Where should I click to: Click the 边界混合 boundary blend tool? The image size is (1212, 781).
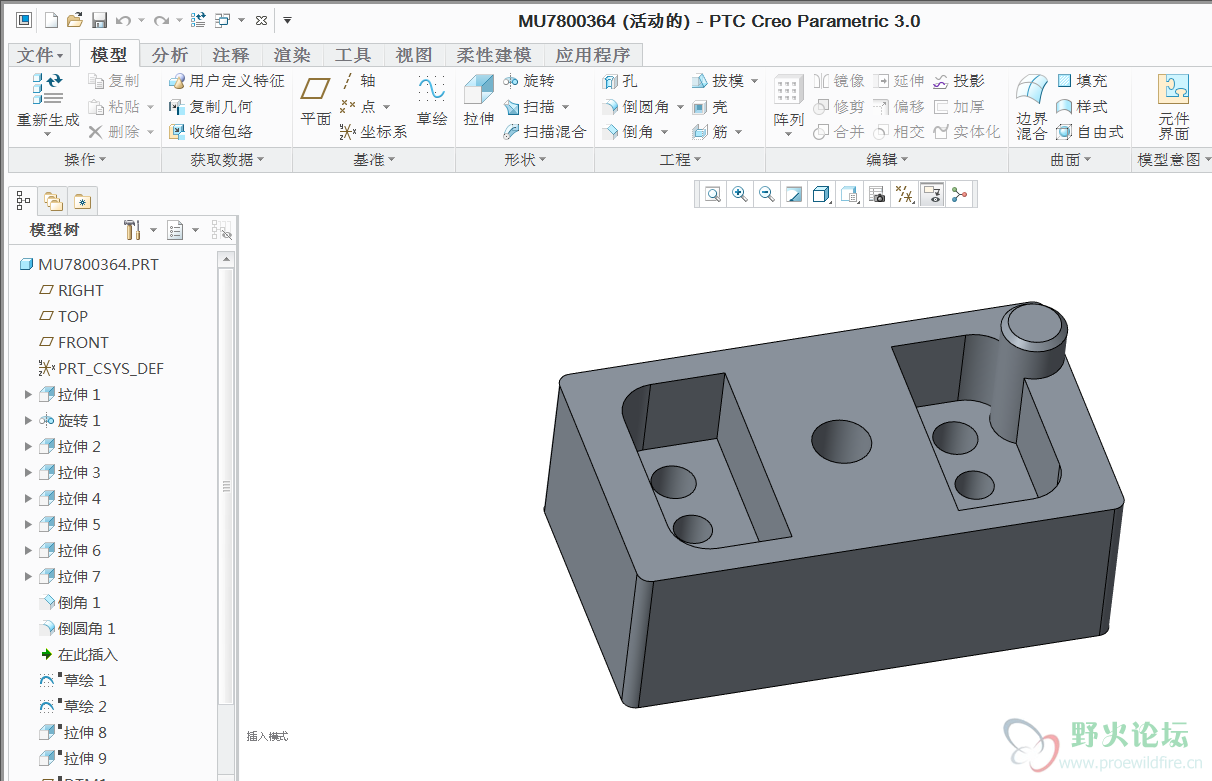(1032, 106)
